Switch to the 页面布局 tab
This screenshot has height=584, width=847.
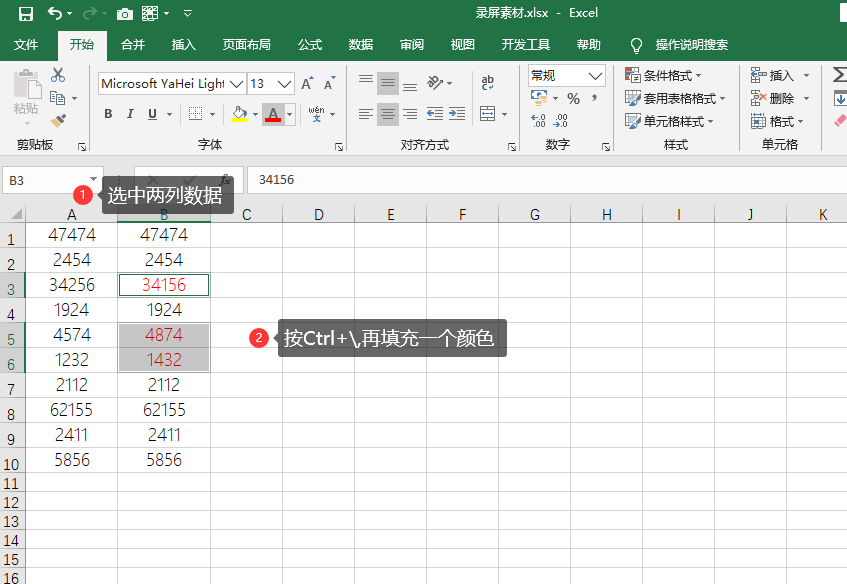coord(247,45)
